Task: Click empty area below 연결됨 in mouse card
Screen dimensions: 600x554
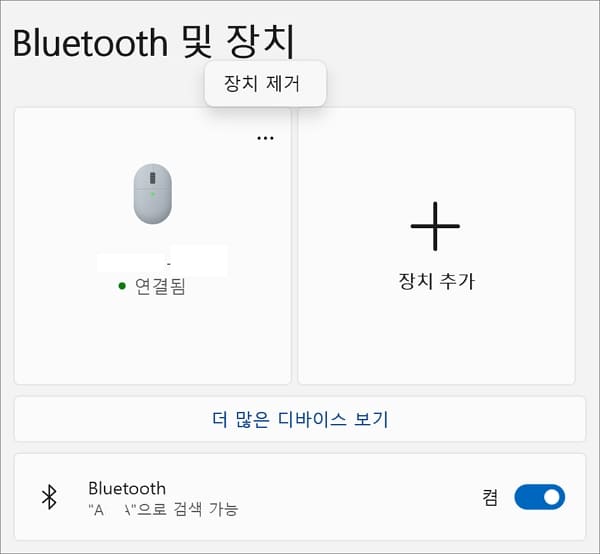Action: [153, 341]
